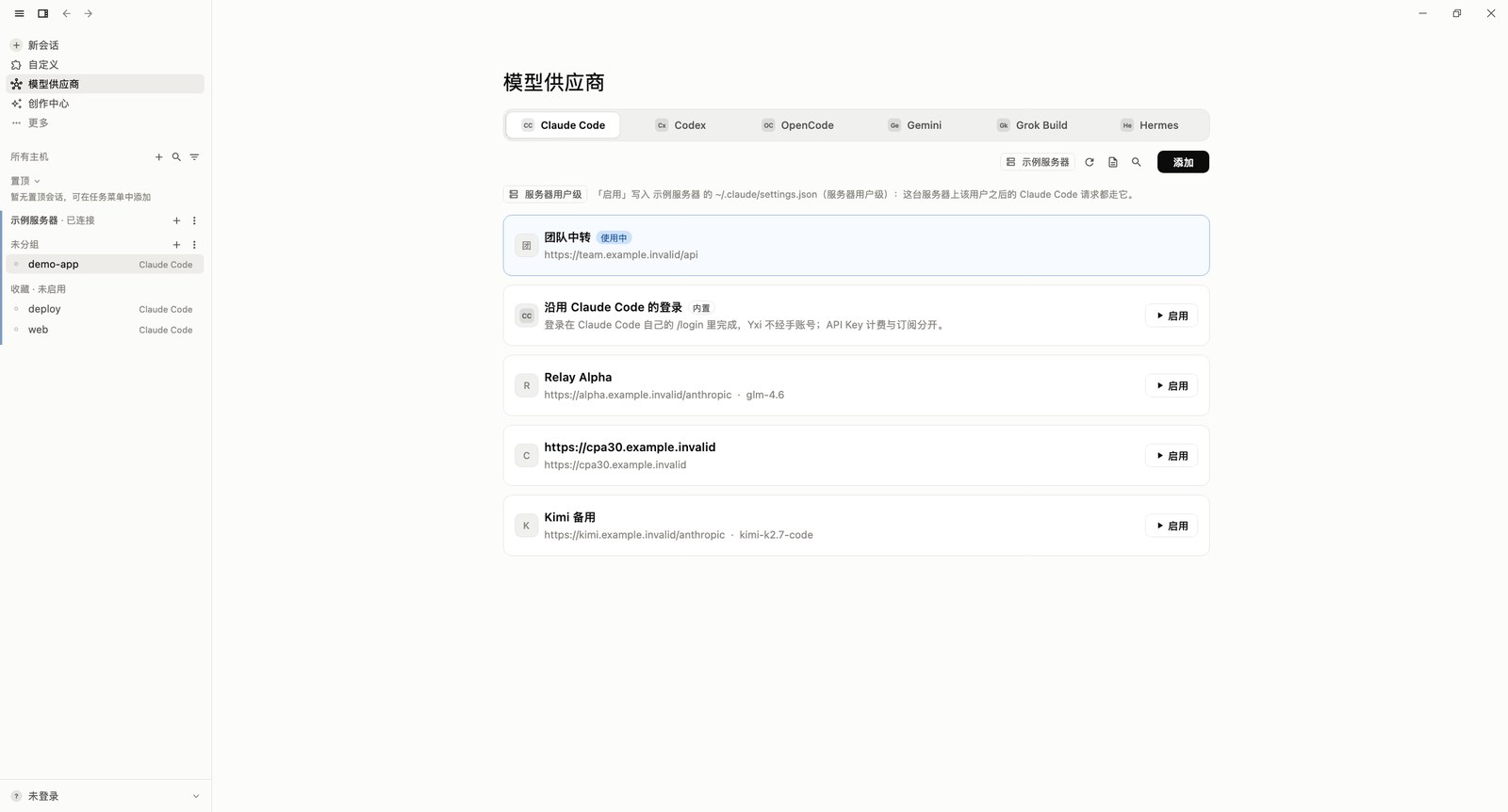Screen dimensions: 1508x812
Task: Go forward with the right arrow
Action: 89,13
